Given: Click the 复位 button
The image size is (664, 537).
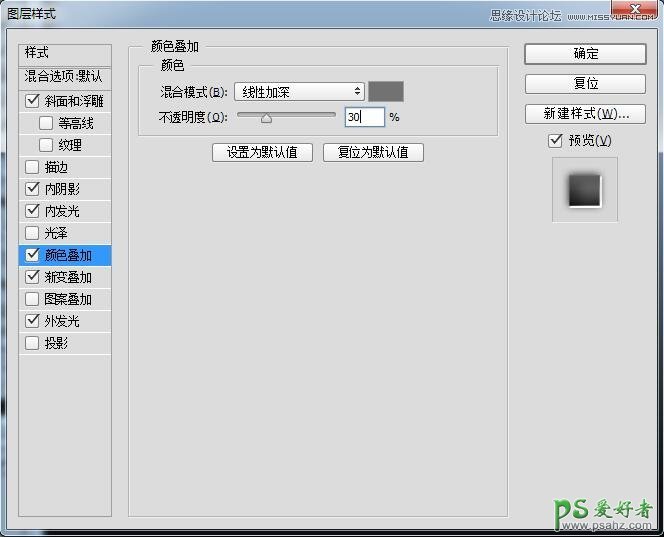Looking at the screenshot, I should click(585, 84).
